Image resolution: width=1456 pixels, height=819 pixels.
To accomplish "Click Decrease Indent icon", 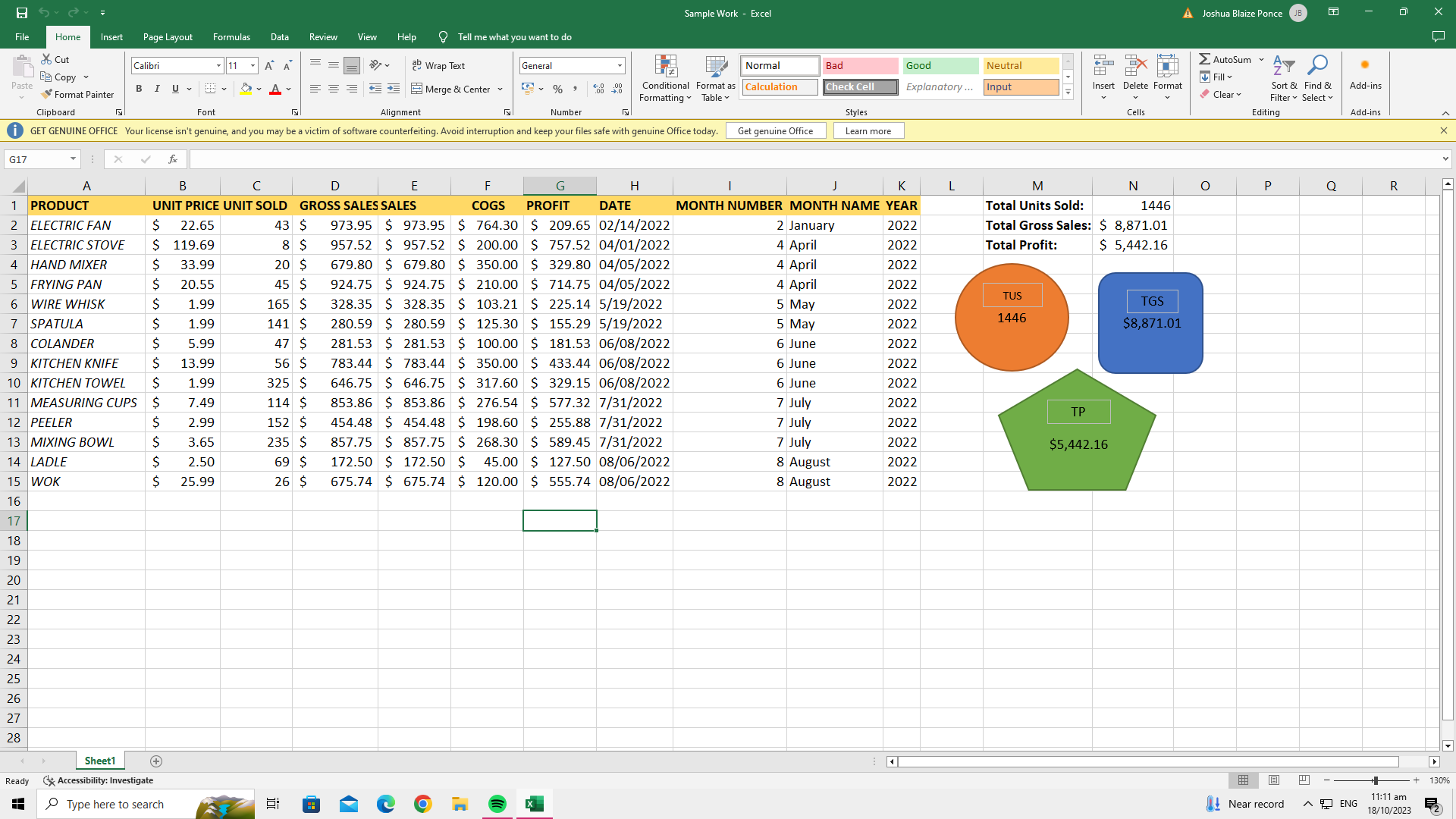I will pos(375,89).
